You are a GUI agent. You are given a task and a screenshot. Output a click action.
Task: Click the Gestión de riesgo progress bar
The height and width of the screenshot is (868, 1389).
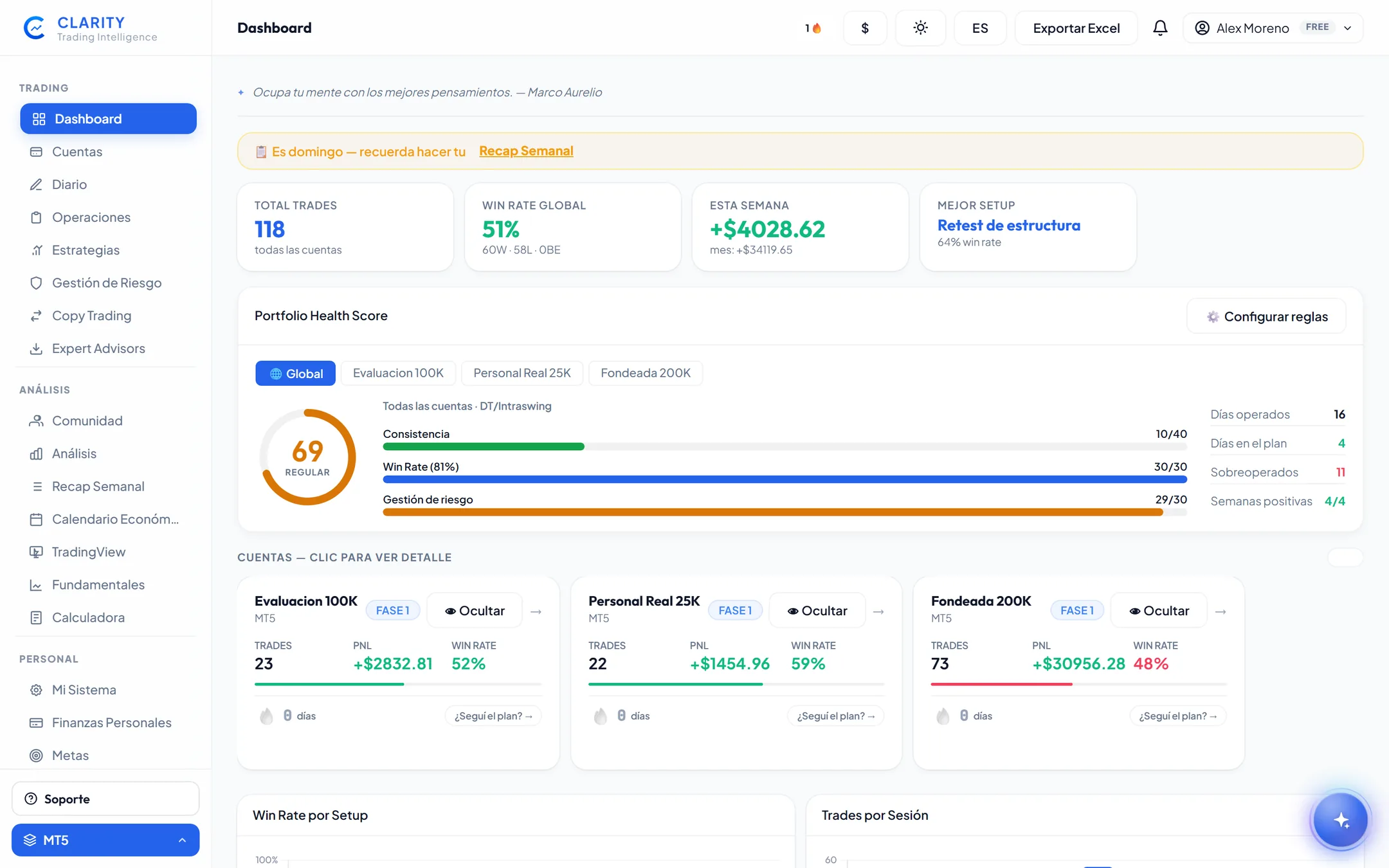[x=785, y=512]
